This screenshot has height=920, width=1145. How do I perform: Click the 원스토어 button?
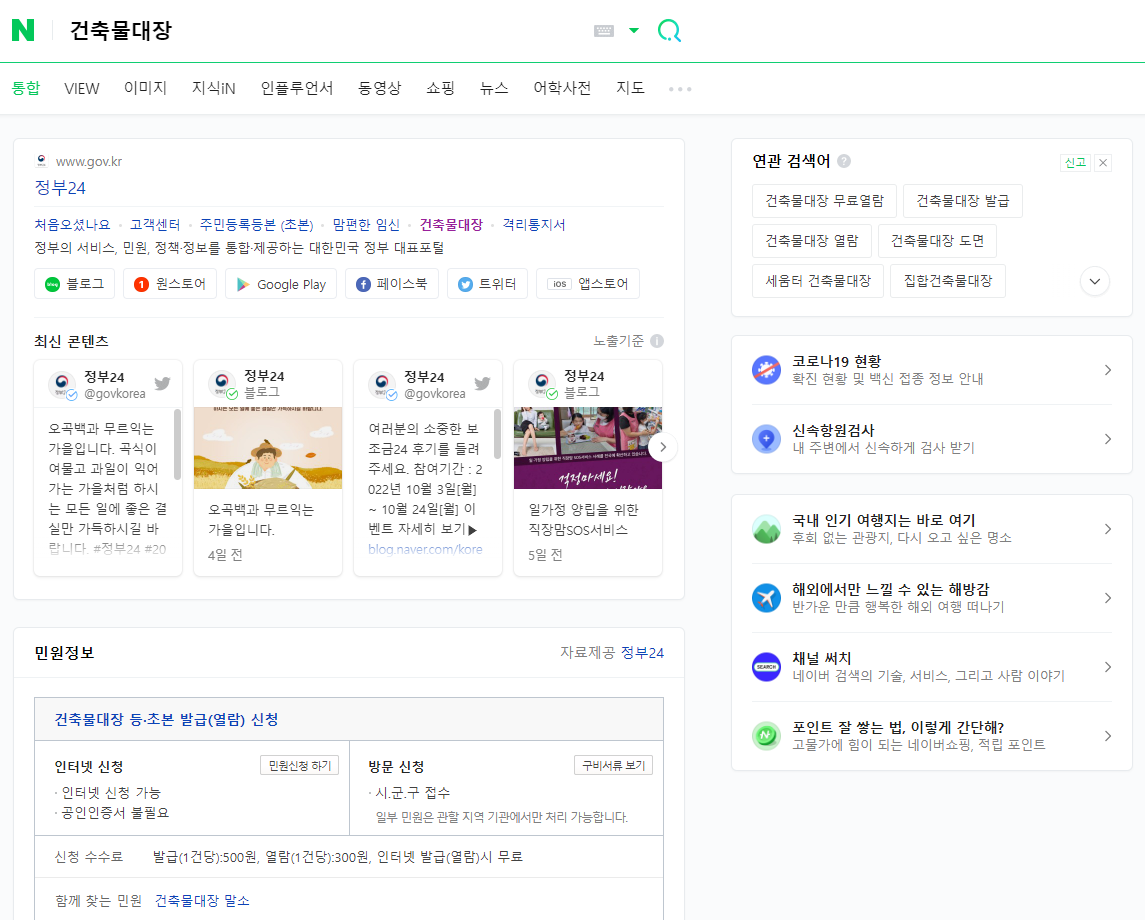pyautogui.click(x=170, y=284)
